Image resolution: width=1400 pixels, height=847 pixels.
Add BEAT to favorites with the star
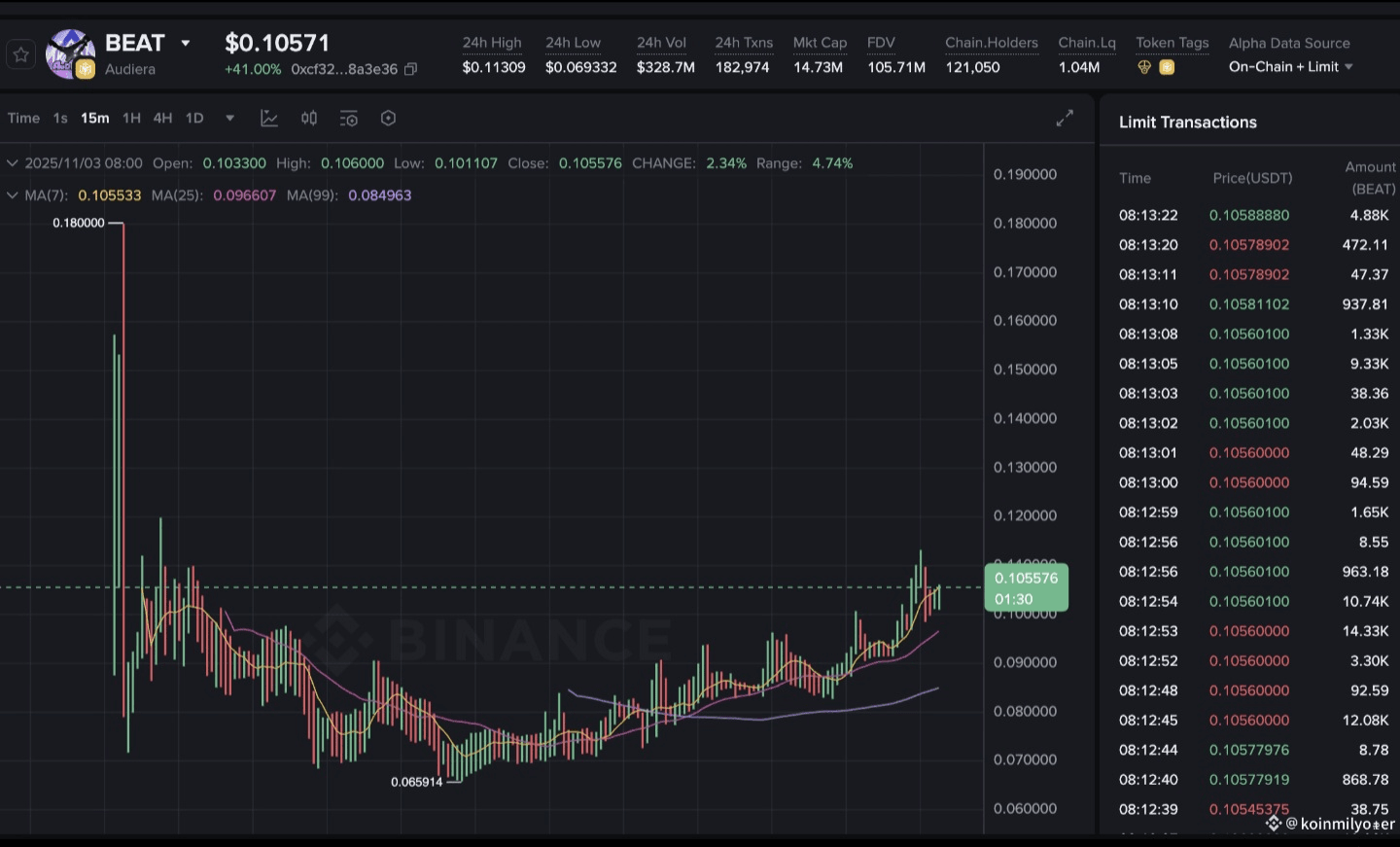click(20, 54)
